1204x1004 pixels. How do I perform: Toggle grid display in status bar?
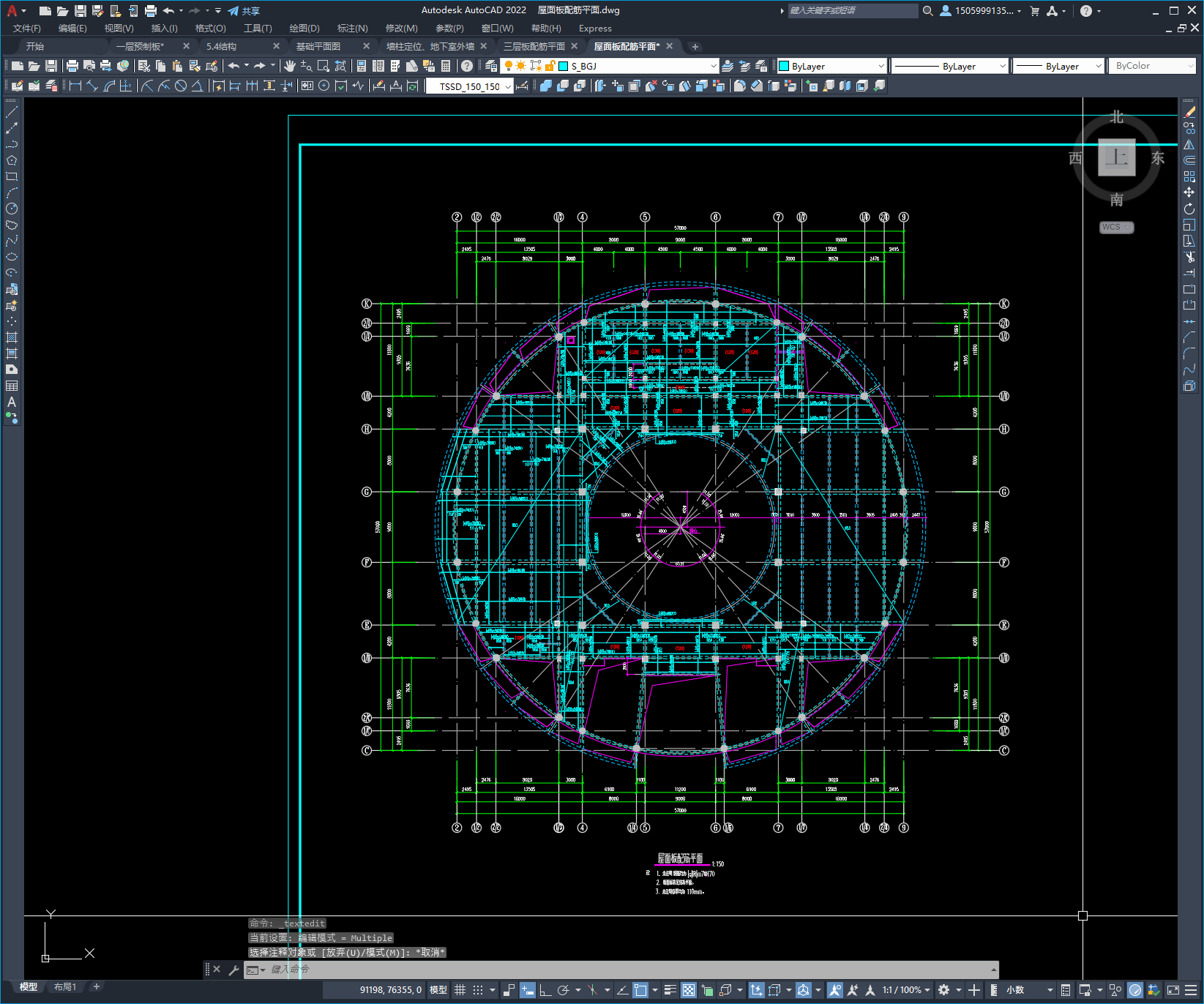[460, 989]
